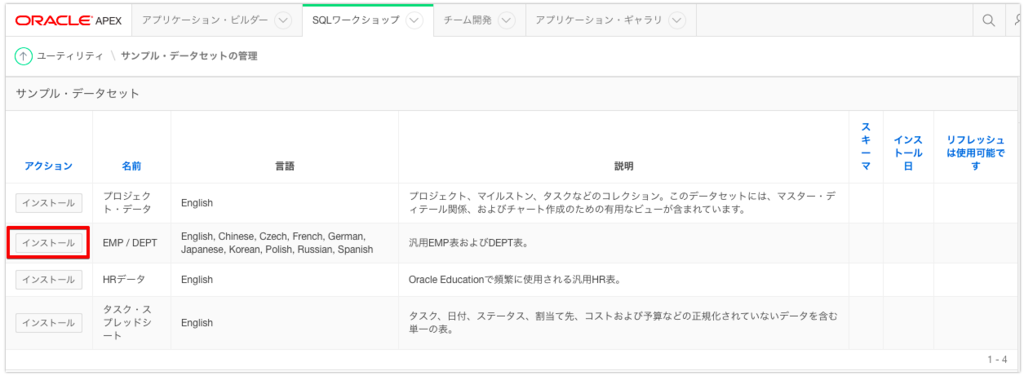Expand SQLワークショップ dropdown chevron
This screenshot has height=376, width=1024.
pyautogui.click(x=413, y=20)
